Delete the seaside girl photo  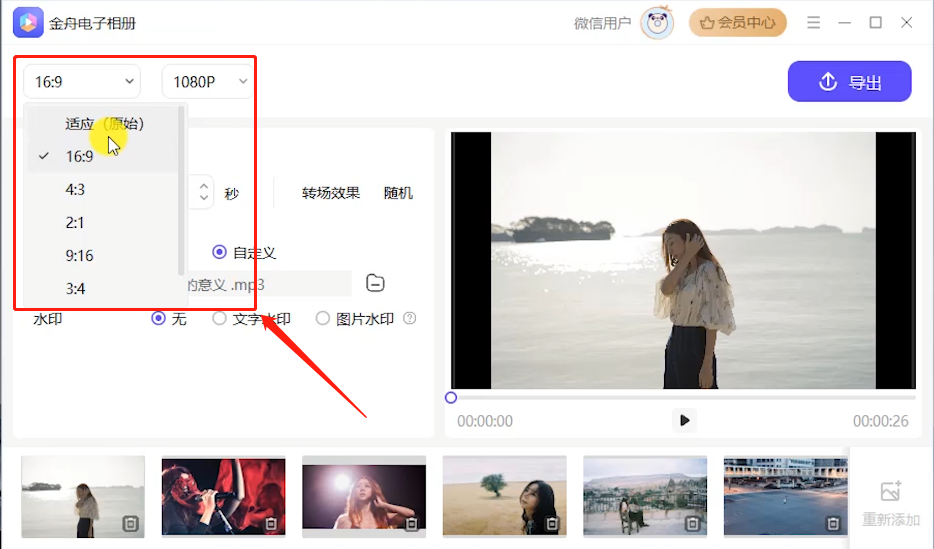(130, 523)
